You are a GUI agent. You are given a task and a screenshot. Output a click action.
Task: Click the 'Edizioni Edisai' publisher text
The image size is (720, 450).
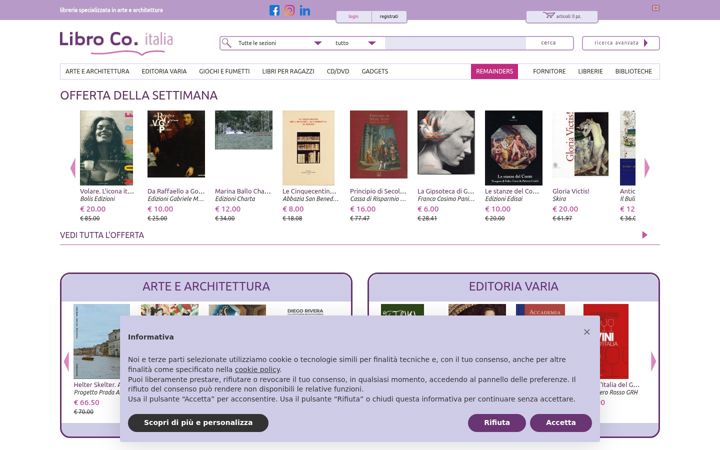click(x=504, y=199)
